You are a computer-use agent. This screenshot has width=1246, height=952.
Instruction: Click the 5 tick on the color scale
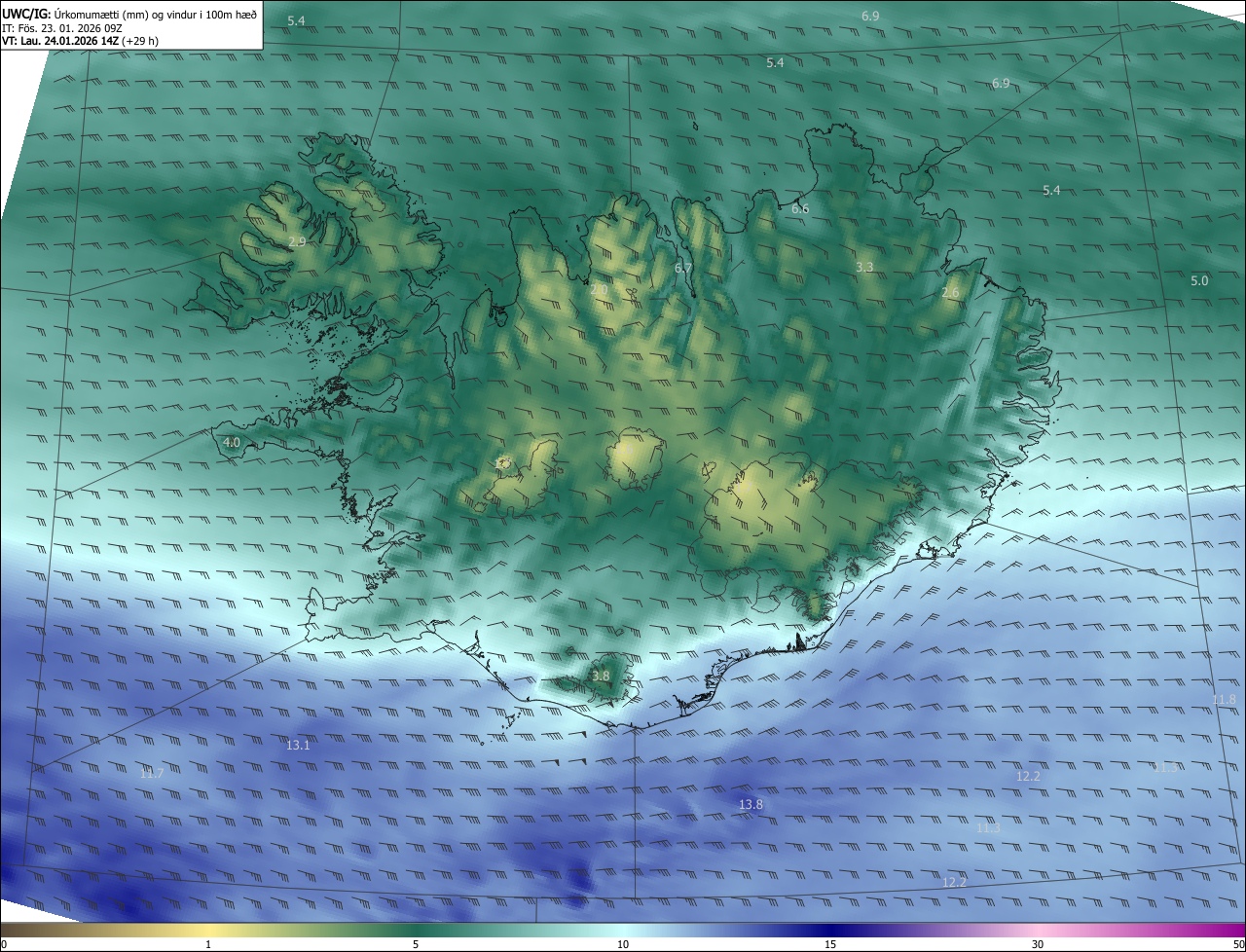[416, 944]
